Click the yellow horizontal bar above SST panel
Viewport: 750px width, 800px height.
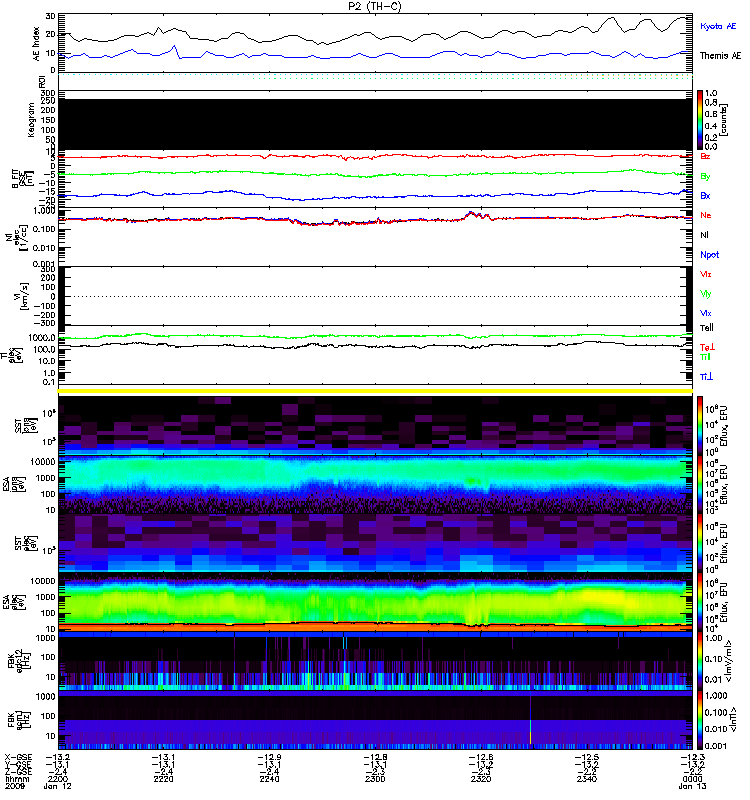pyautogui.click(x=375, y=391)
